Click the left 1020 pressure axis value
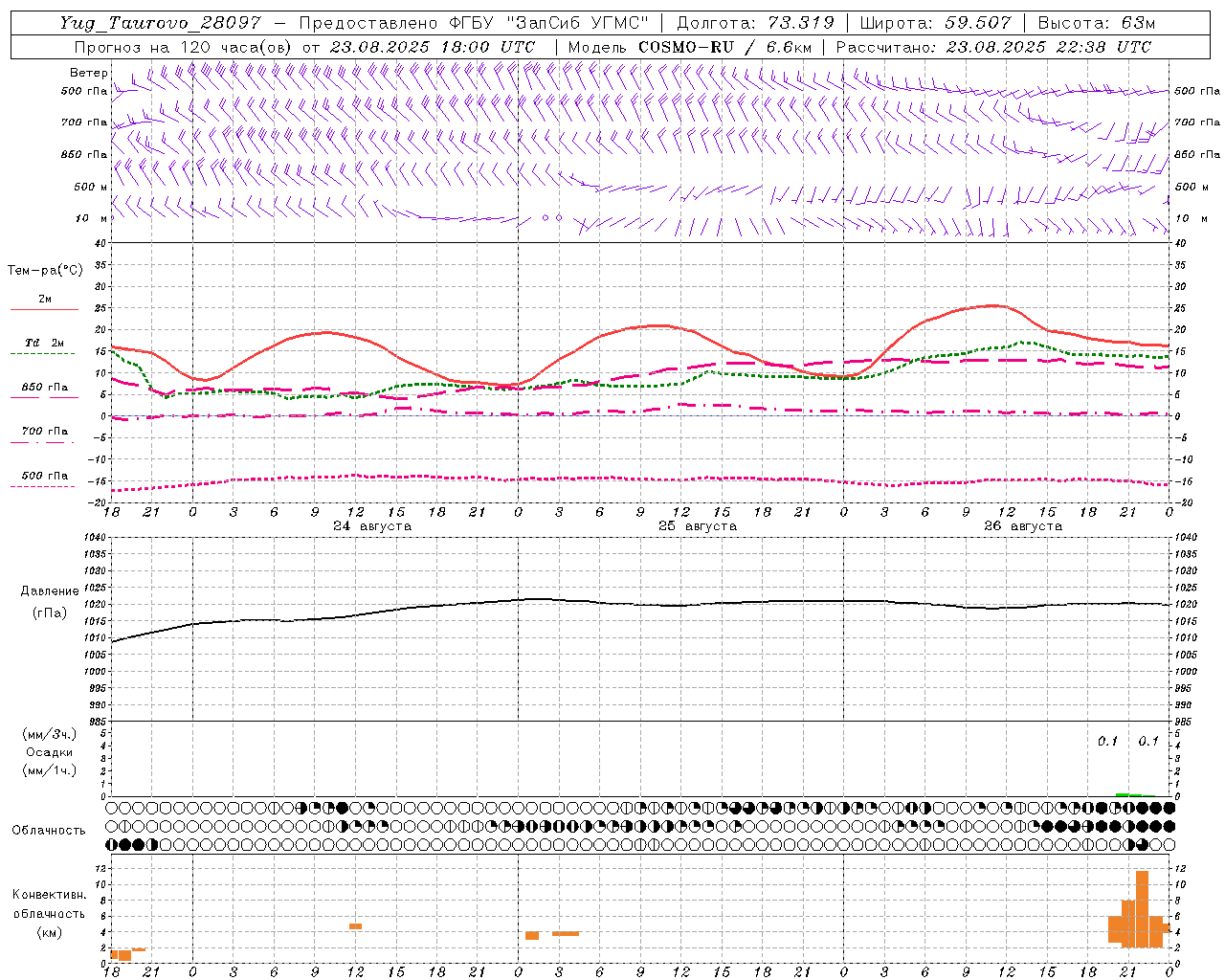Screen dimensions: 1225x980 (x=94, y=605)
